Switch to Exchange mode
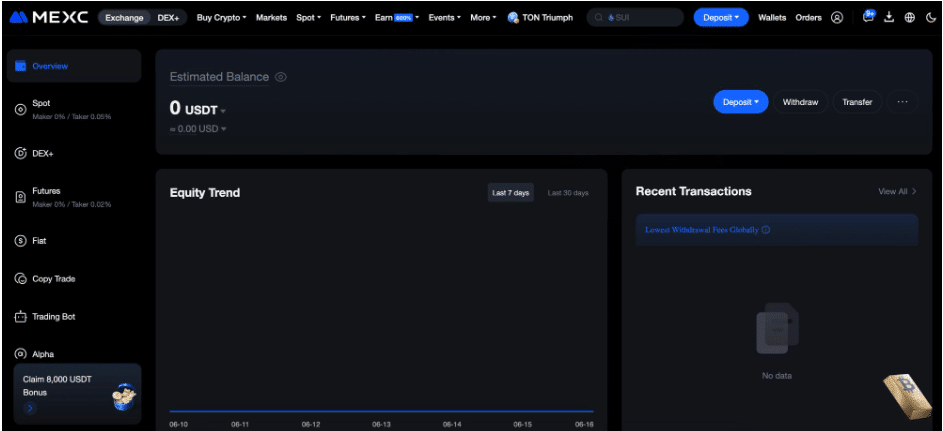Screen dimensions: 943x431 123,17
